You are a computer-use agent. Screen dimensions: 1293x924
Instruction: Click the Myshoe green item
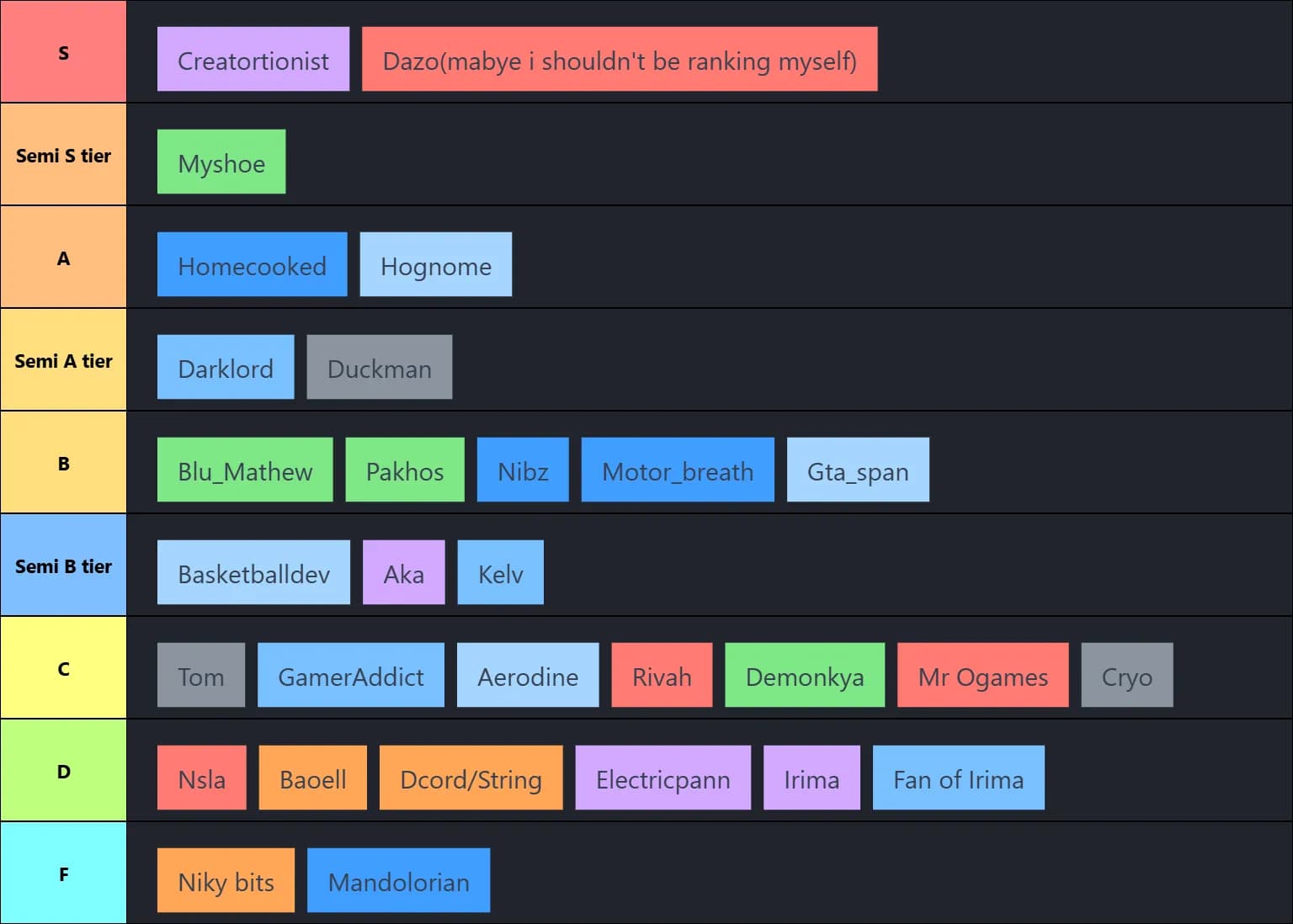[x=221, y=162]
